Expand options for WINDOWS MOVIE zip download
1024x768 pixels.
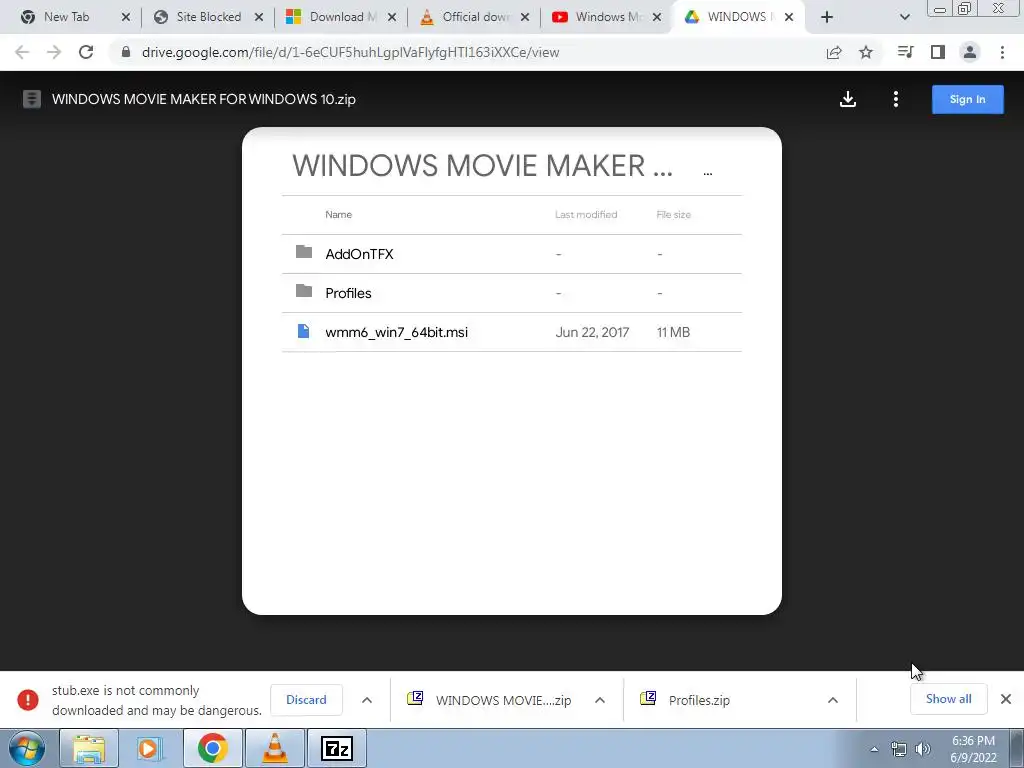click(600, 700)
